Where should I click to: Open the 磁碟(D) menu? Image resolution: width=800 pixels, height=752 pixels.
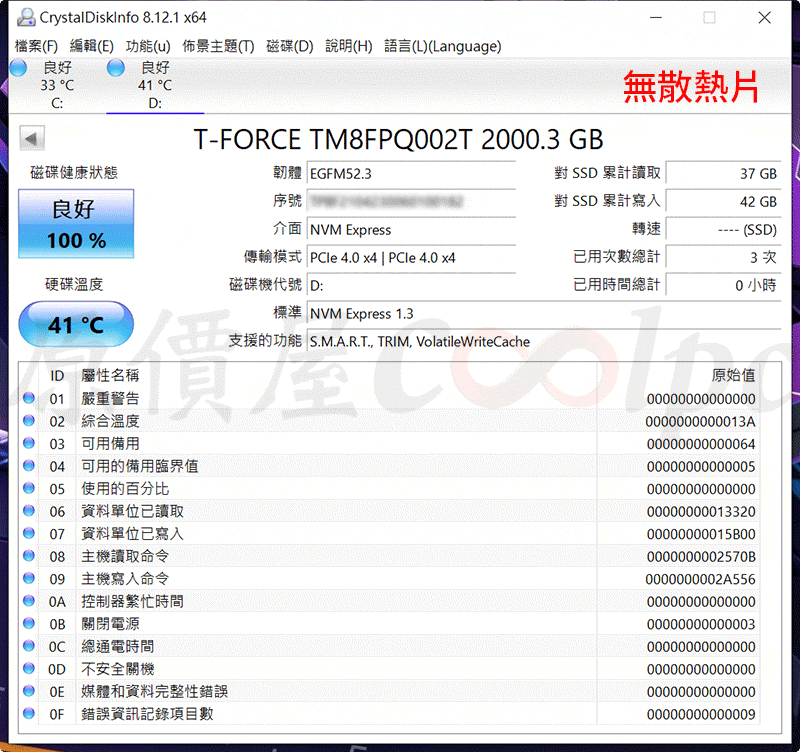pyautogui.click(x=290, y=46)
